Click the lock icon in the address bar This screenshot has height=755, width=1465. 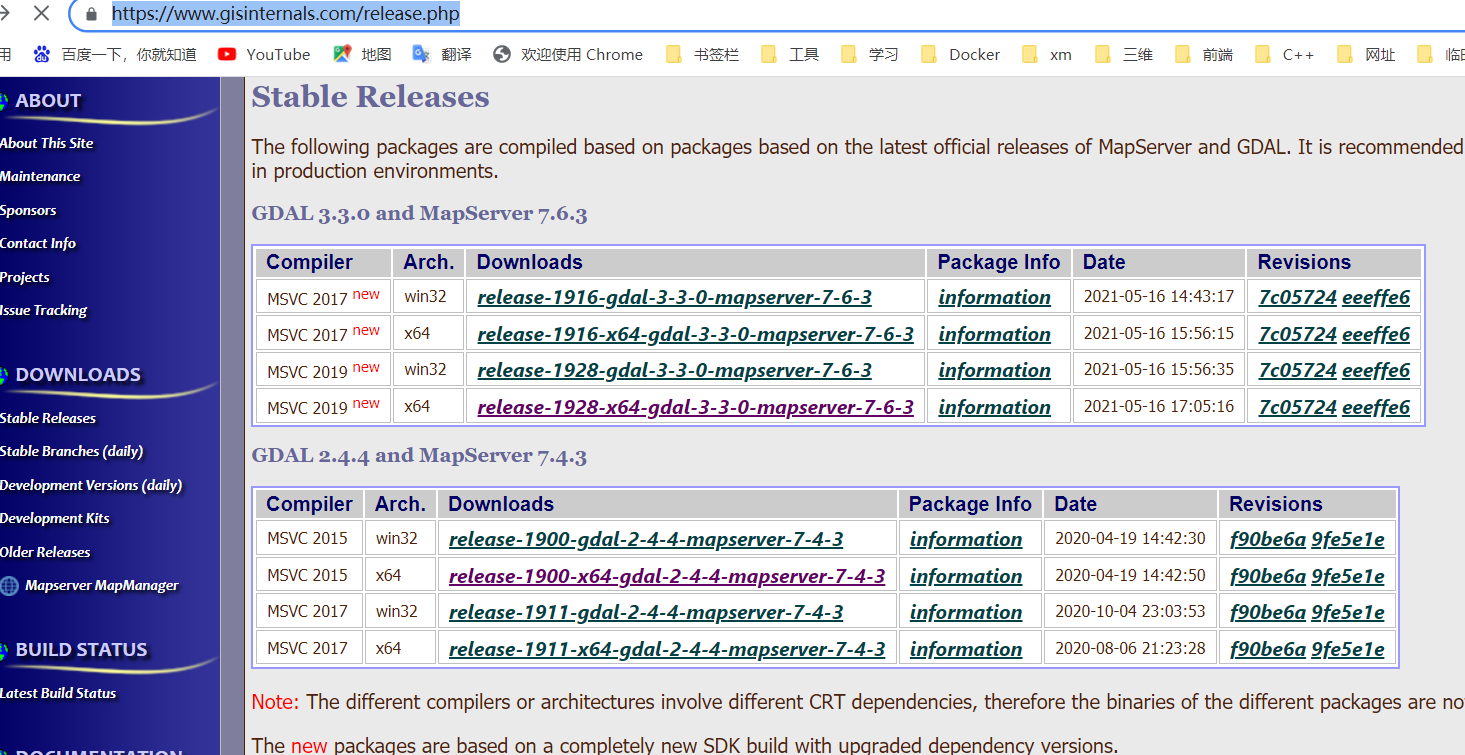(91, 14)
